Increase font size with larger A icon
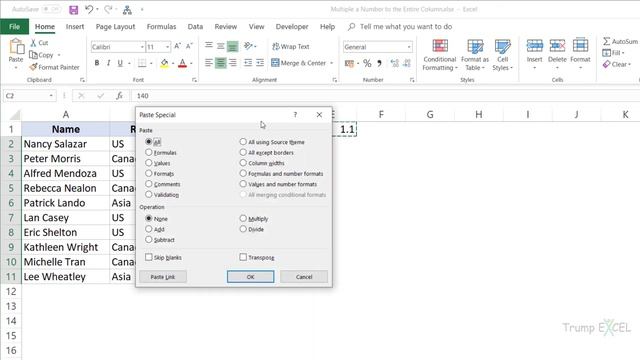Viewport: 640px width, 360px height. coord(177,47)
